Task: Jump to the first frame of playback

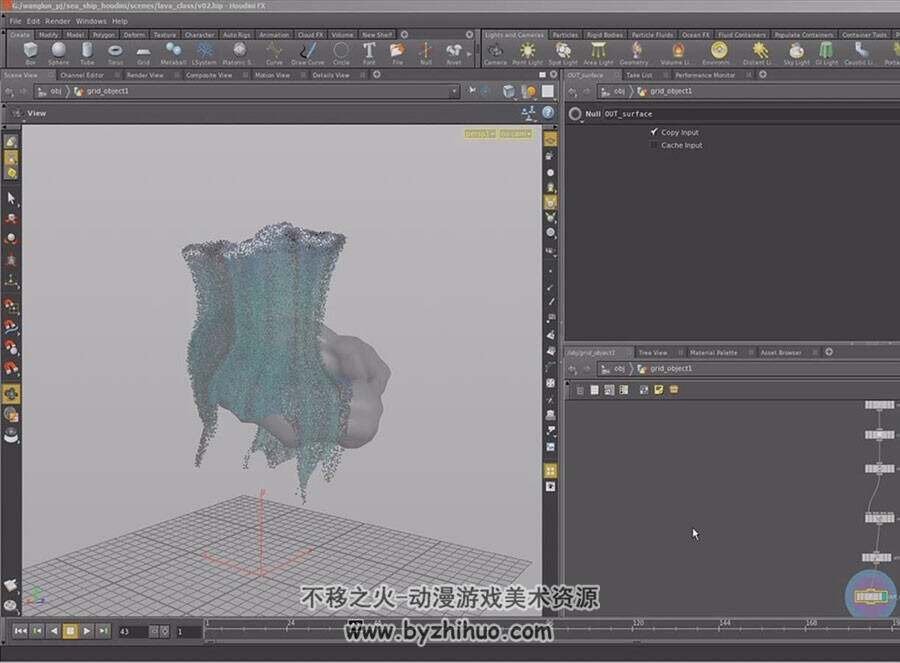Action: (21, 631)
